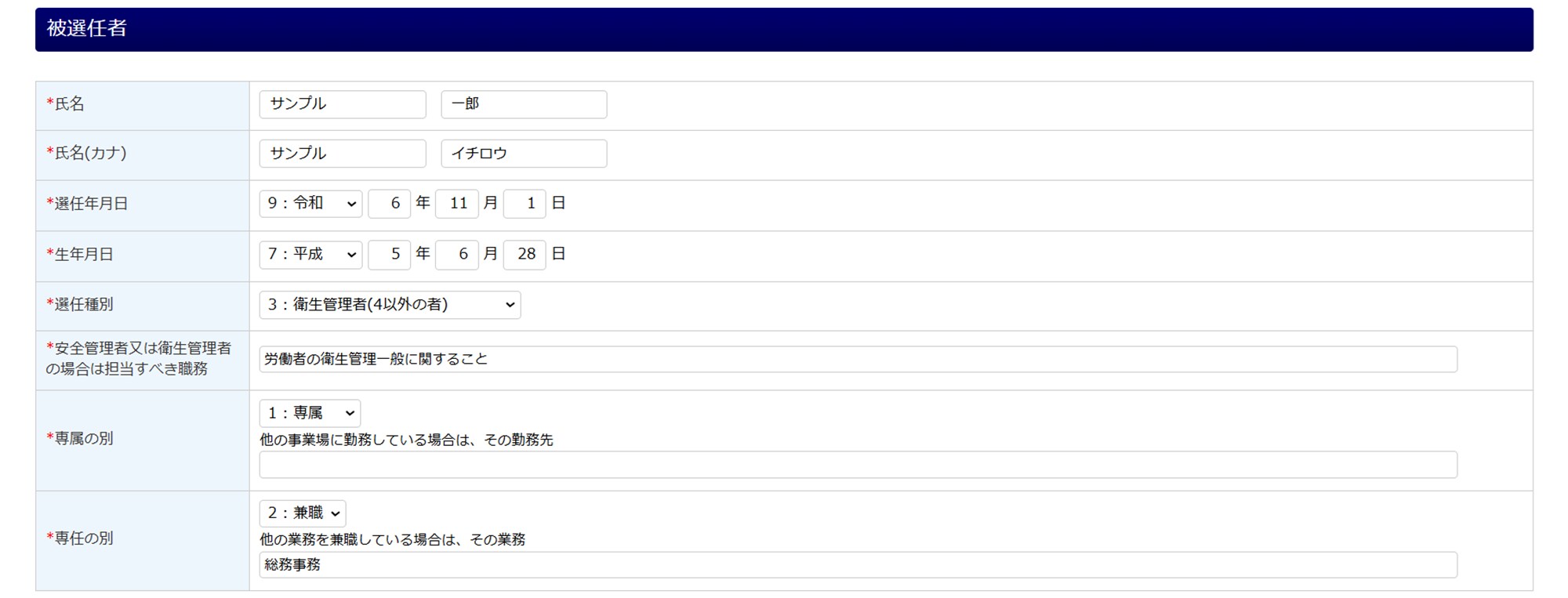
Task: Click the 被選任者 section header bar
Action: coord(784,30)
